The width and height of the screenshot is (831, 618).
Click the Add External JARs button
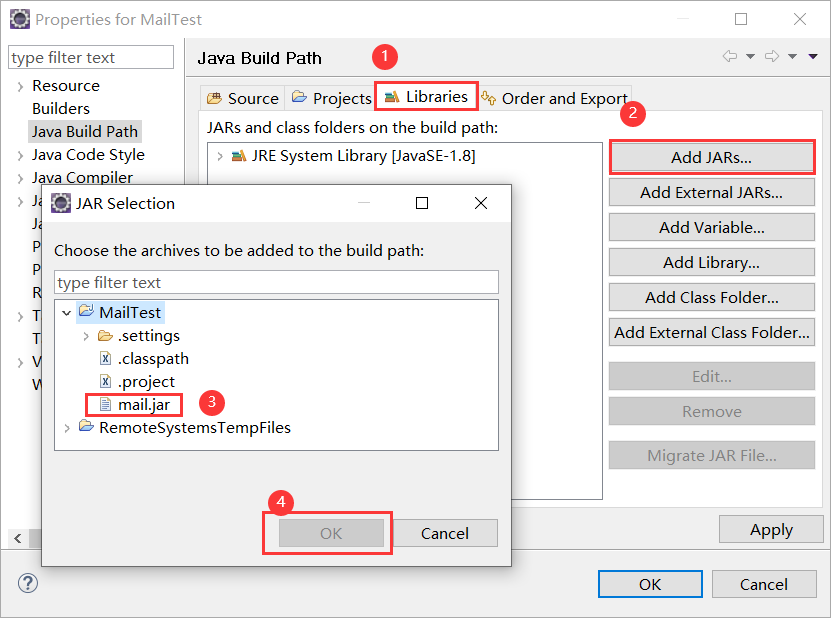[711, 192]
